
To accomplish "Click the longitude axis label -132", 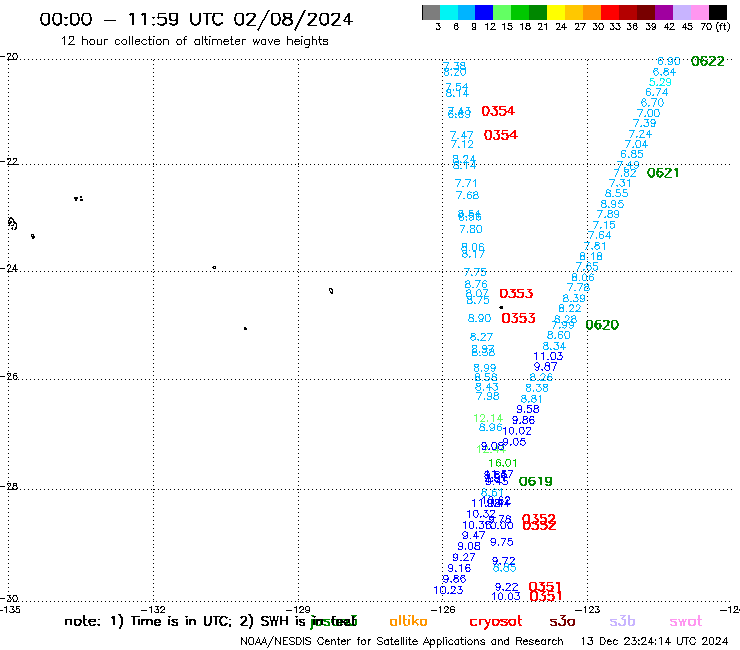I will click(153, 609).
